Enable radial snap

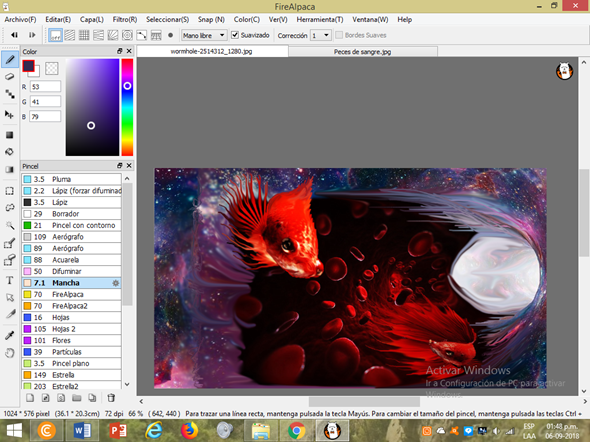click(113, 35)
